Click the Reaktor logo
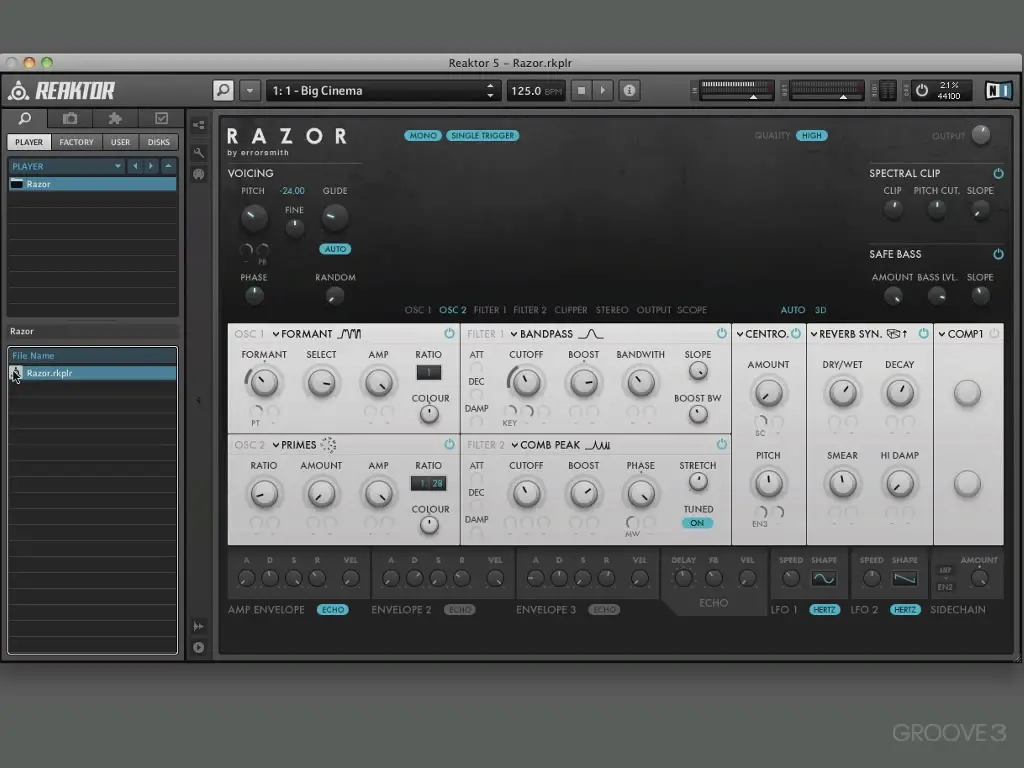This screenshot has width=1024, height=768. (x=62, y=91)
